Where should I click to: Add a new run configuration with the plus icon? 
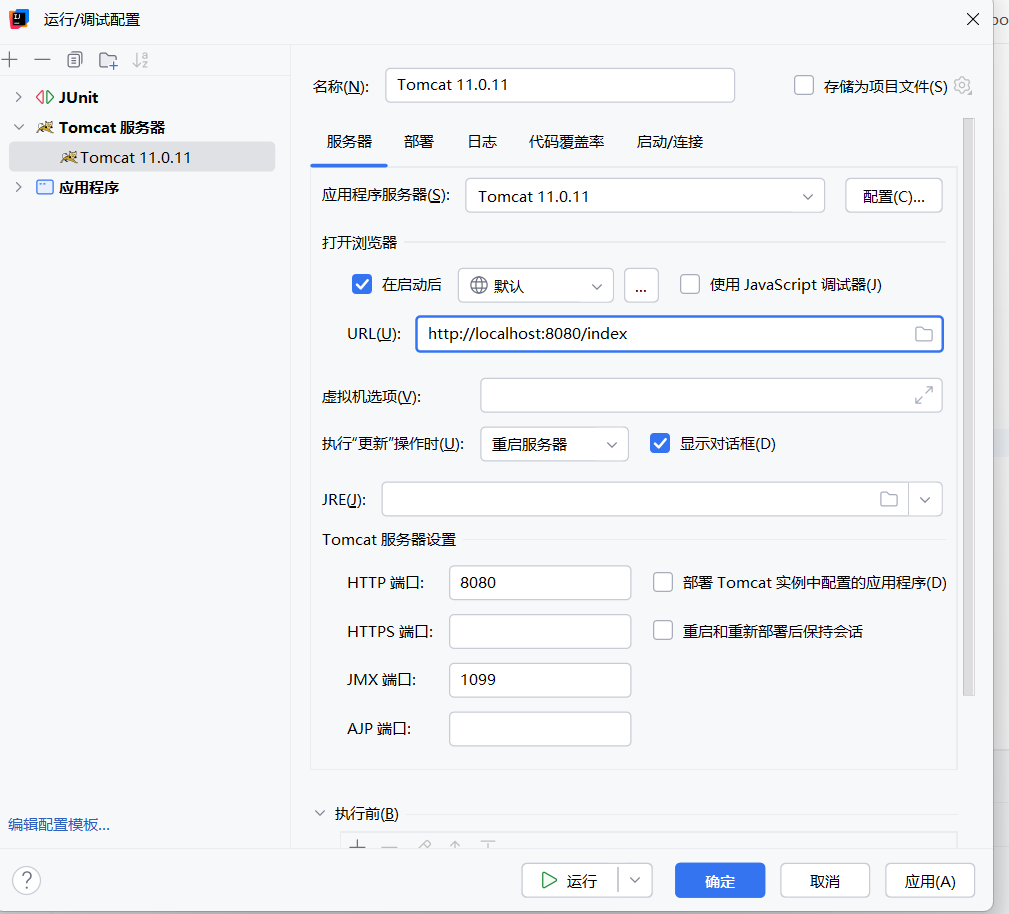pos(10,60)
